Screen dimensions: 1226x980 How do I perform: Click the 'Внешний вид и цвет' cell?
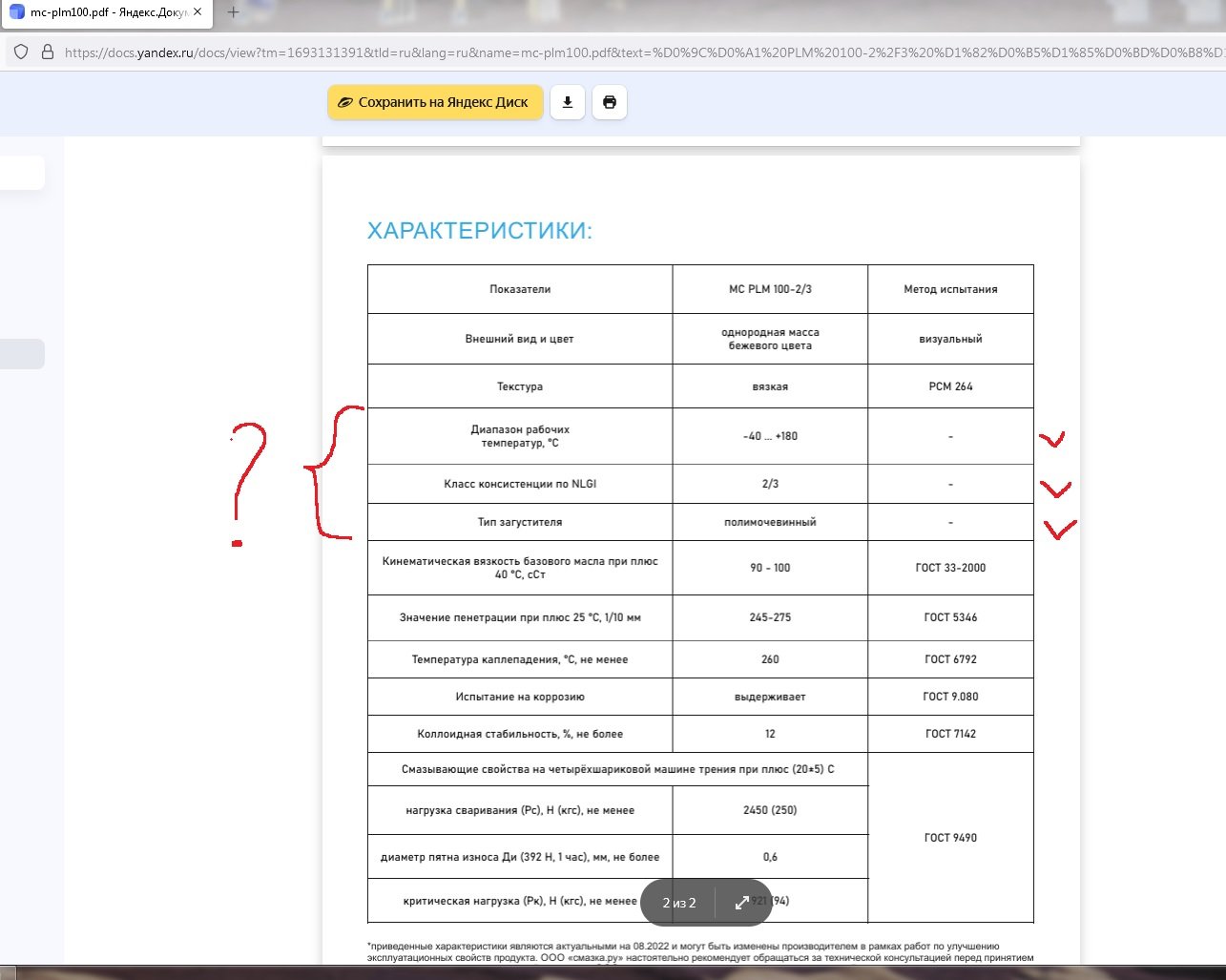tap(520, 339)
